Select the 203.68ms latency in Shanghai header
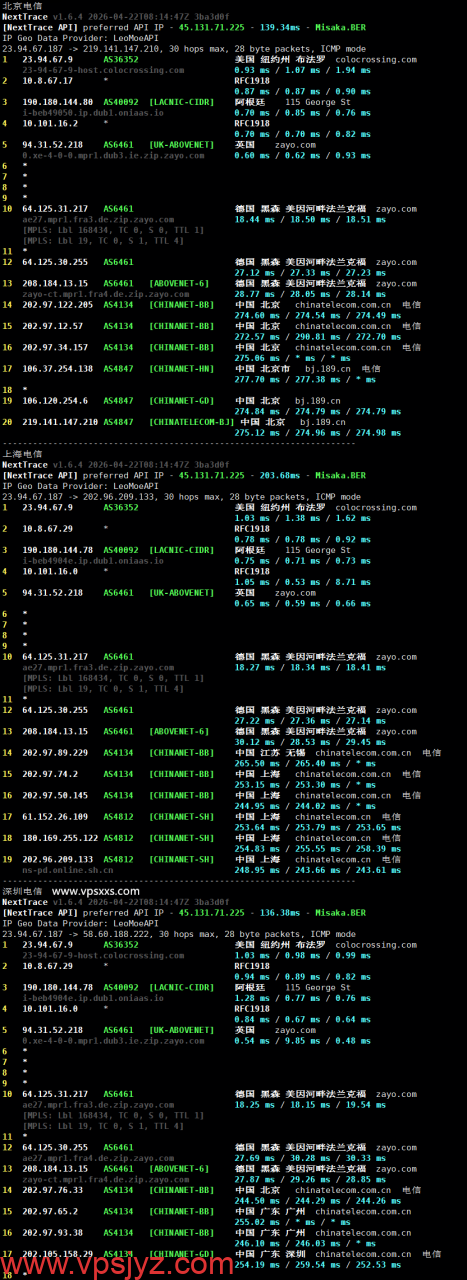Viewport: 467px width, 1280px height. click(x=279, y=475)
